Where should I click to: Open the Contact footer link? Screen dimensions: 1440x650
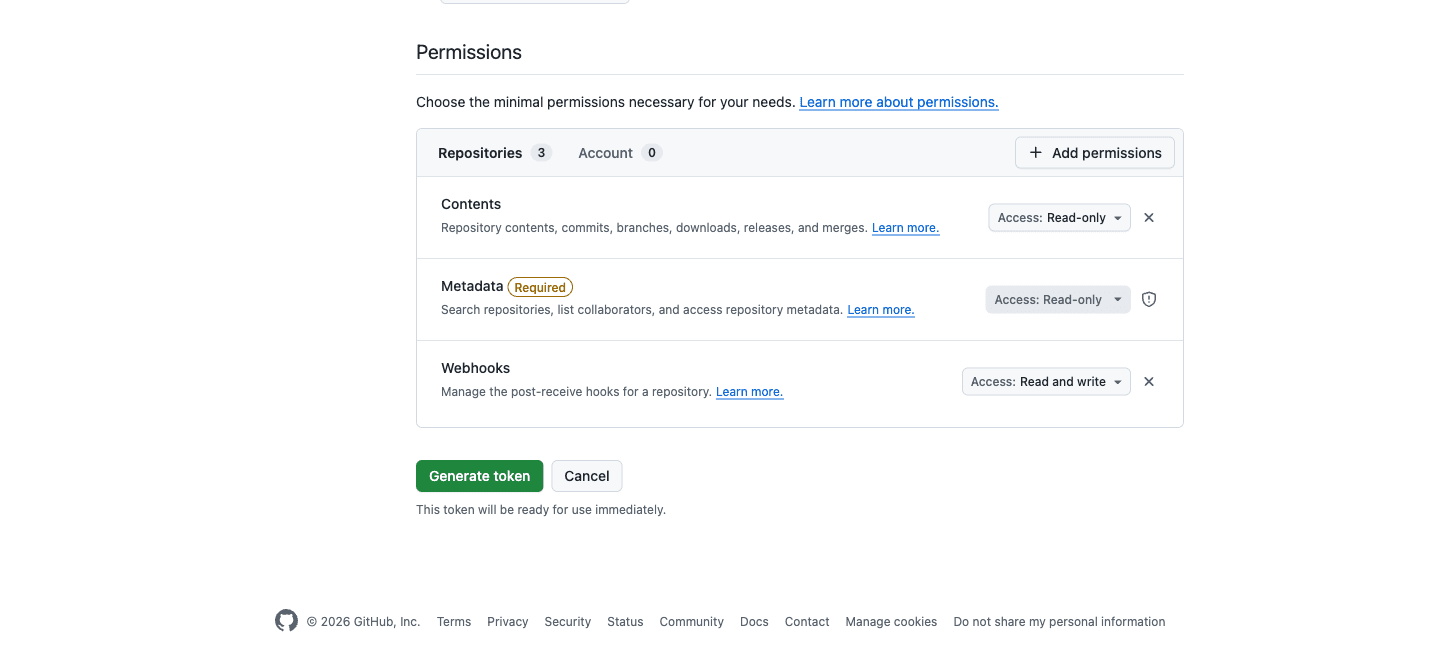tap(807, 622)
